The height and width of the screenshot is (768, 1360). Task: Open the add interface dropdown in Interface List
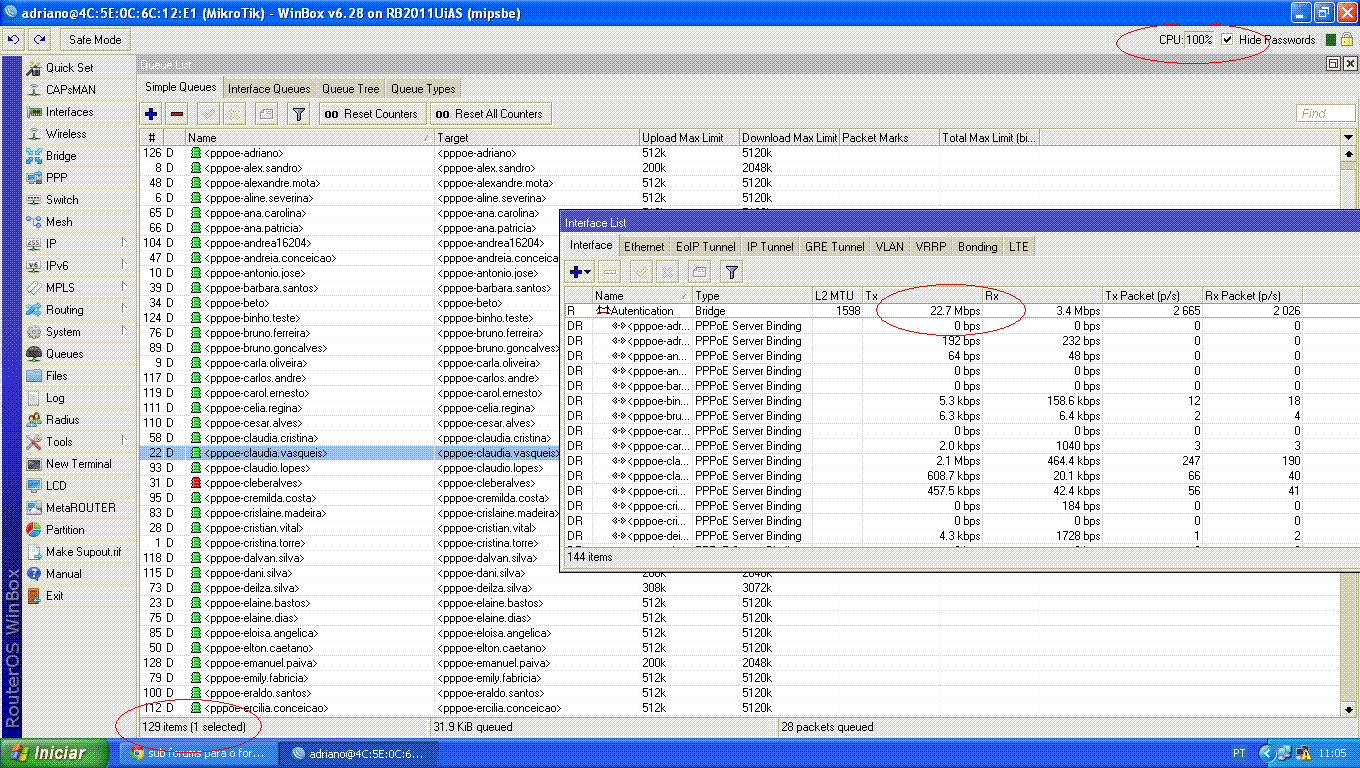pyautogui.click(x=580, y=271)
